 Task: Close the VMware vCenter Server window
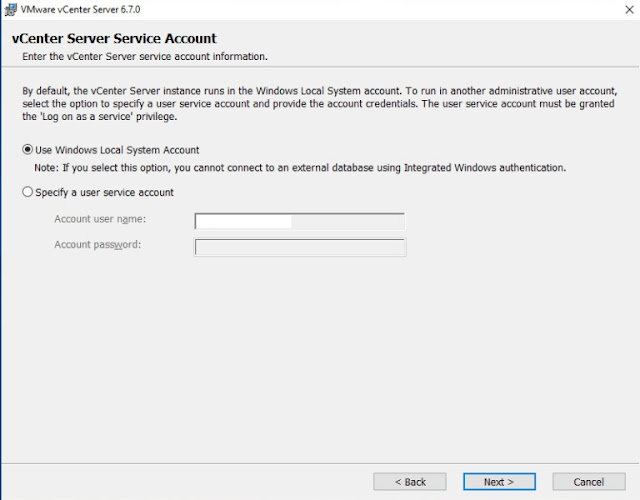pos(629,9)
